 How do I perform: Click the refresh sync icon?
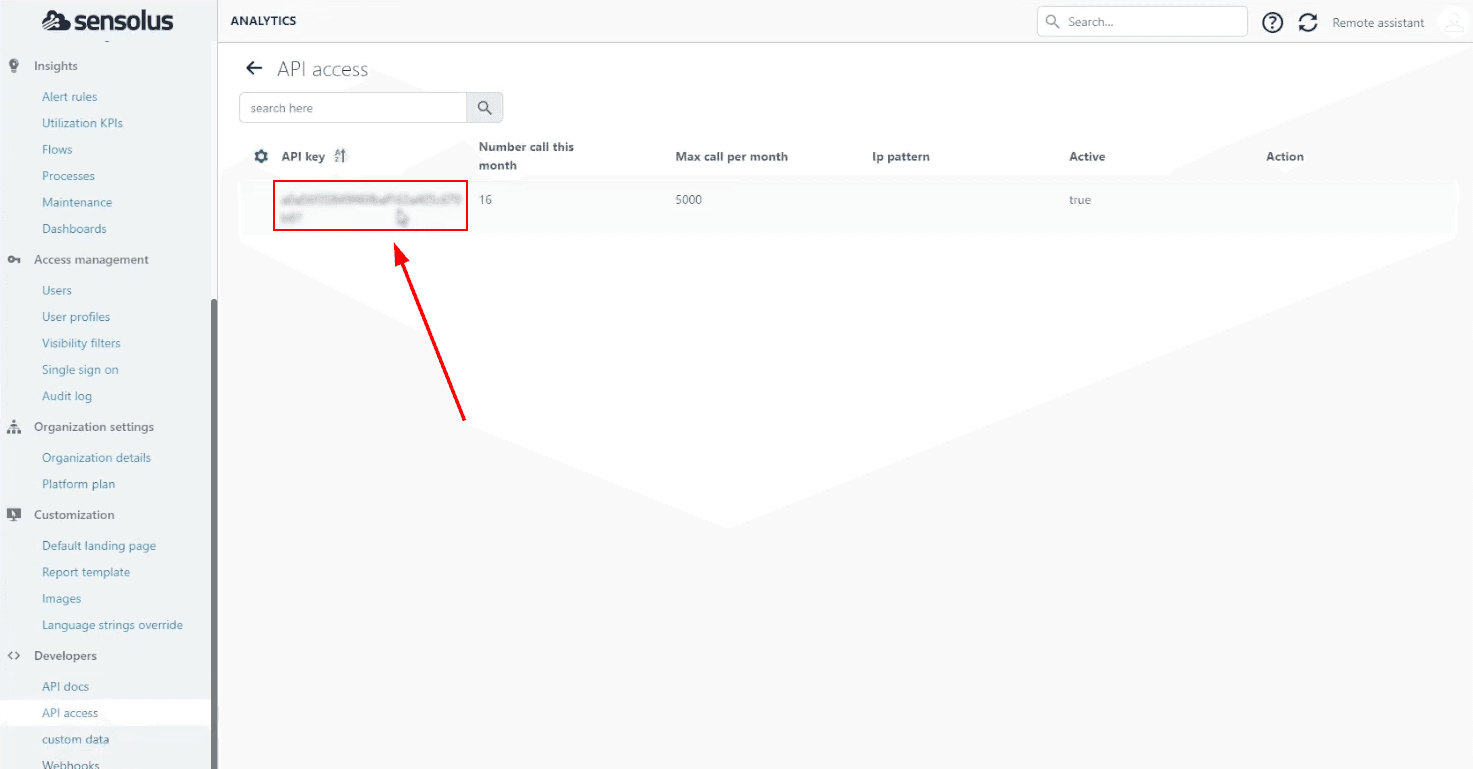pos(1308,22)
